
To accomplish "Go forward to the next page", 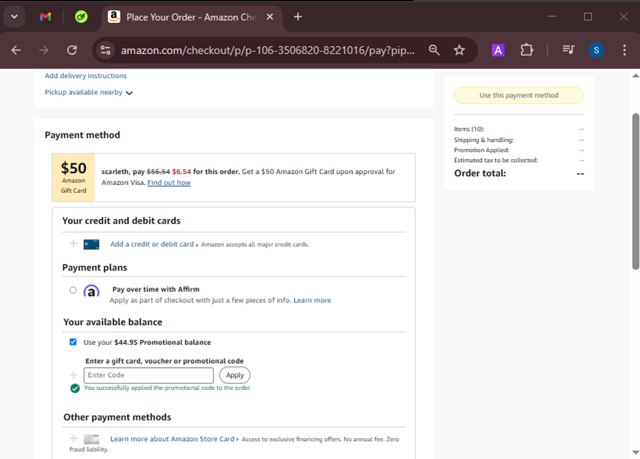I will pos(44,50).
